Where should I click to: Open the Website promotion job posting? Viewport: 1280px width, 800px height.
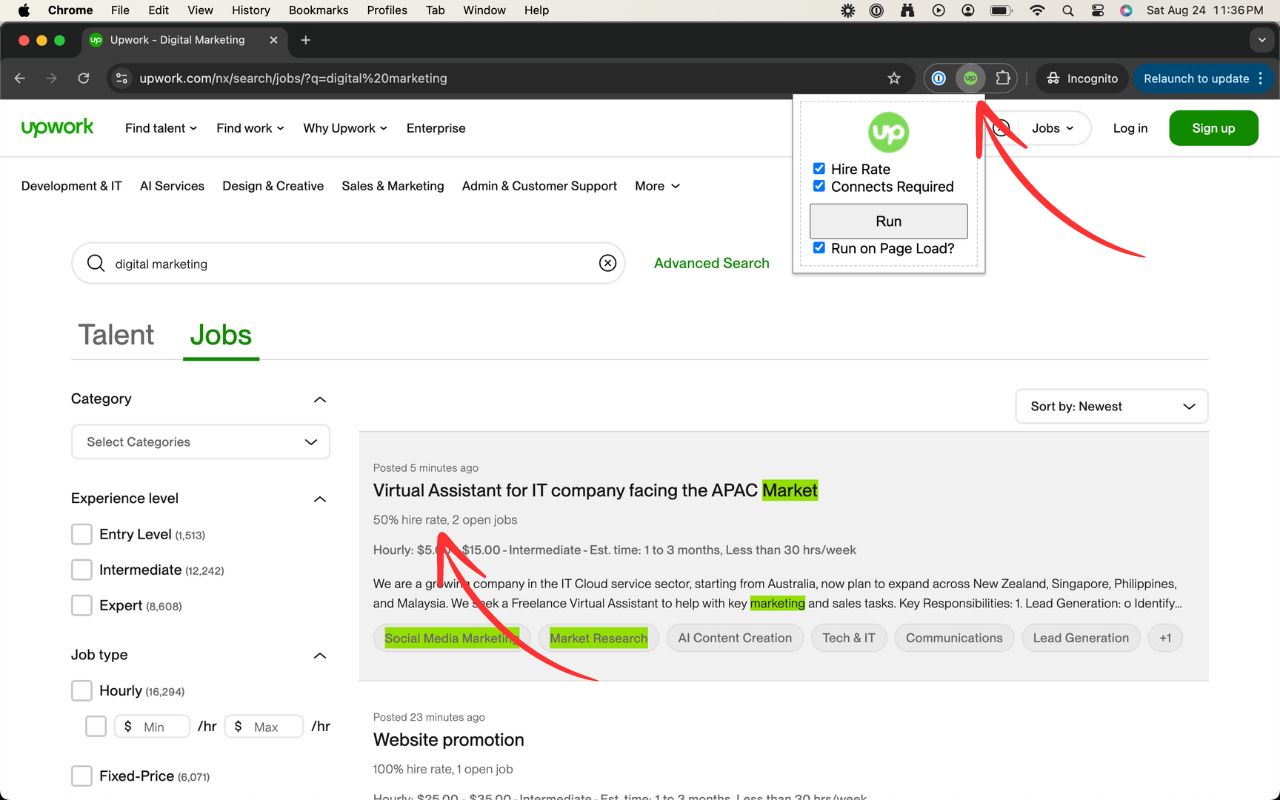pyautogui.click(x=448, y=740)
